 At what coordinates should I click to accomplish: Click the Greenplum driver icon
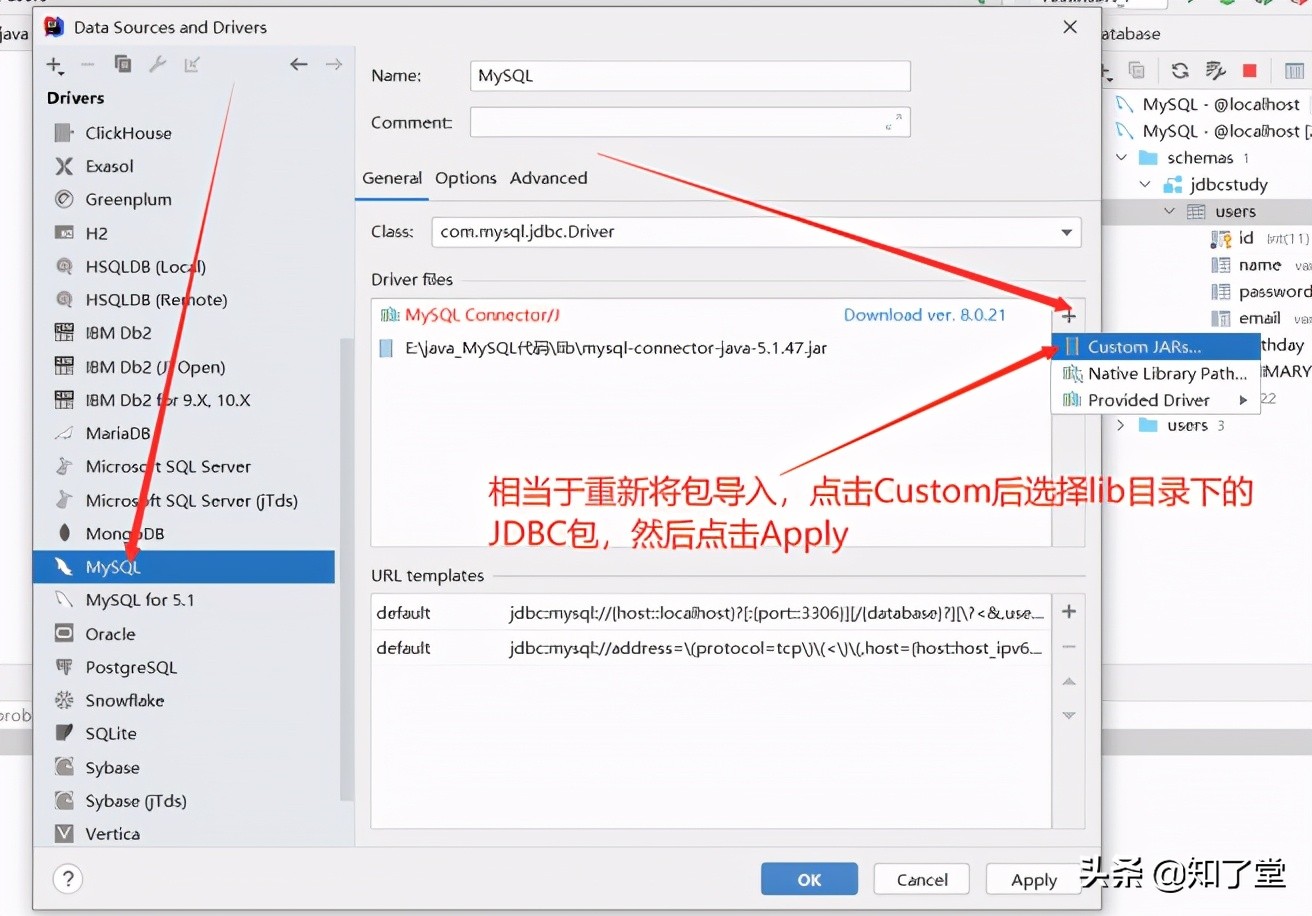[x=64, y=199]
